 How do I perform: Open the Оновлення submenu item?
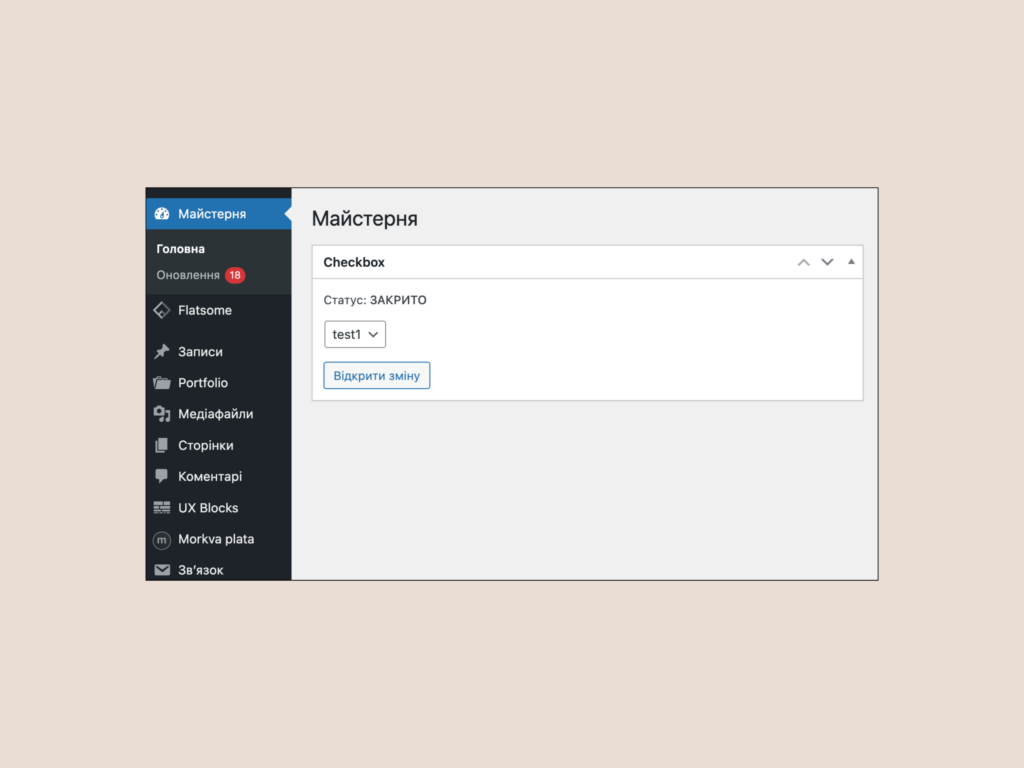[x=187, y=275]
